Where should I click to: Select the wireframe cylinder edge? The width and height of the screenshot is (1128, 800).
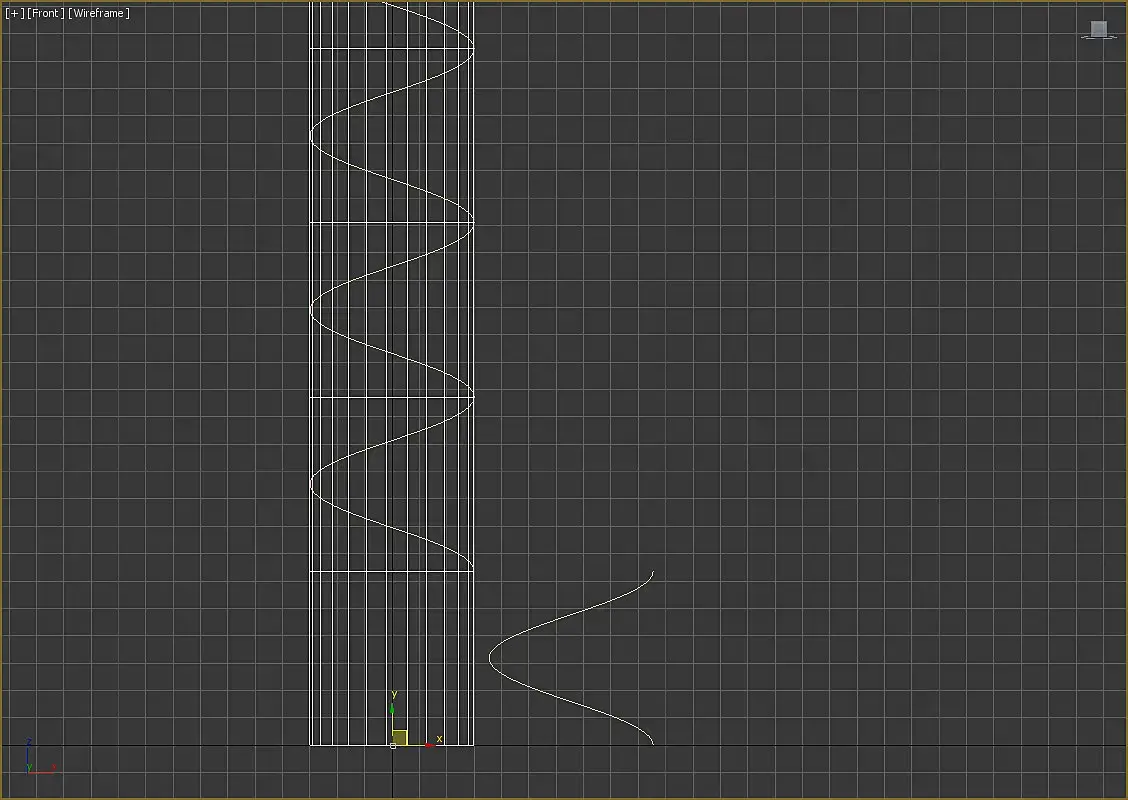[310, 374]
